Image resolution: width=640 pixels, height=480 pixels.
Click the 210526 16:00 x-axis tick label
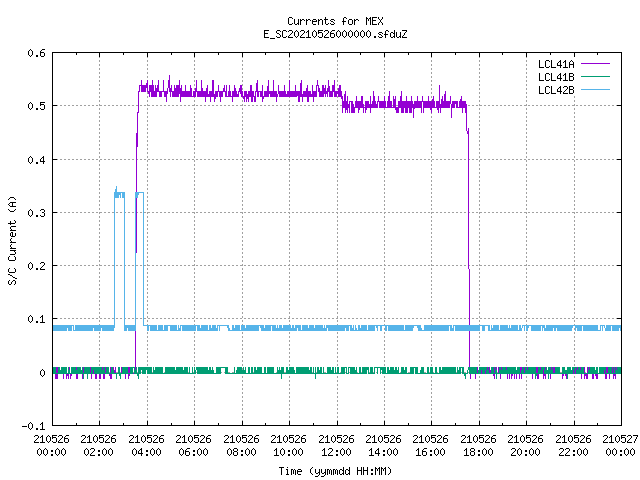click(431, 446)
